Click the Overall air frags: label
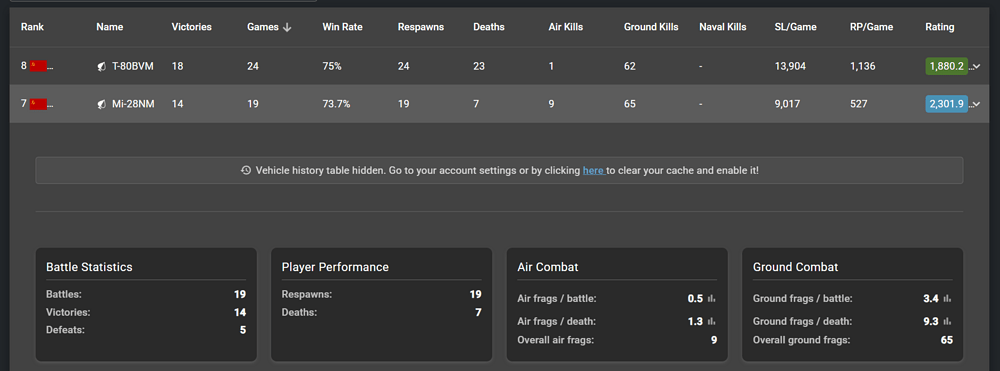Image resolution: width=1000 pixels, height=371 pixels. click(x=555, y=340)
